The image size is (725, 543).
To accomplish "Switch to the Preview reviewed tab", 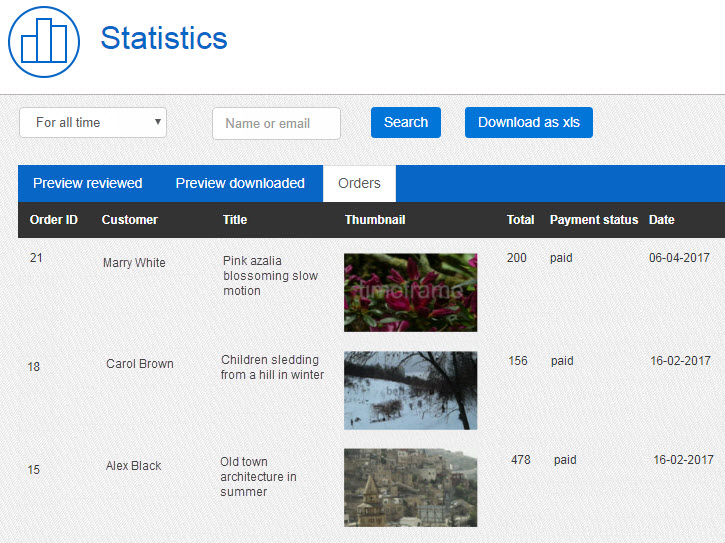I will click(x=88, y=183).
